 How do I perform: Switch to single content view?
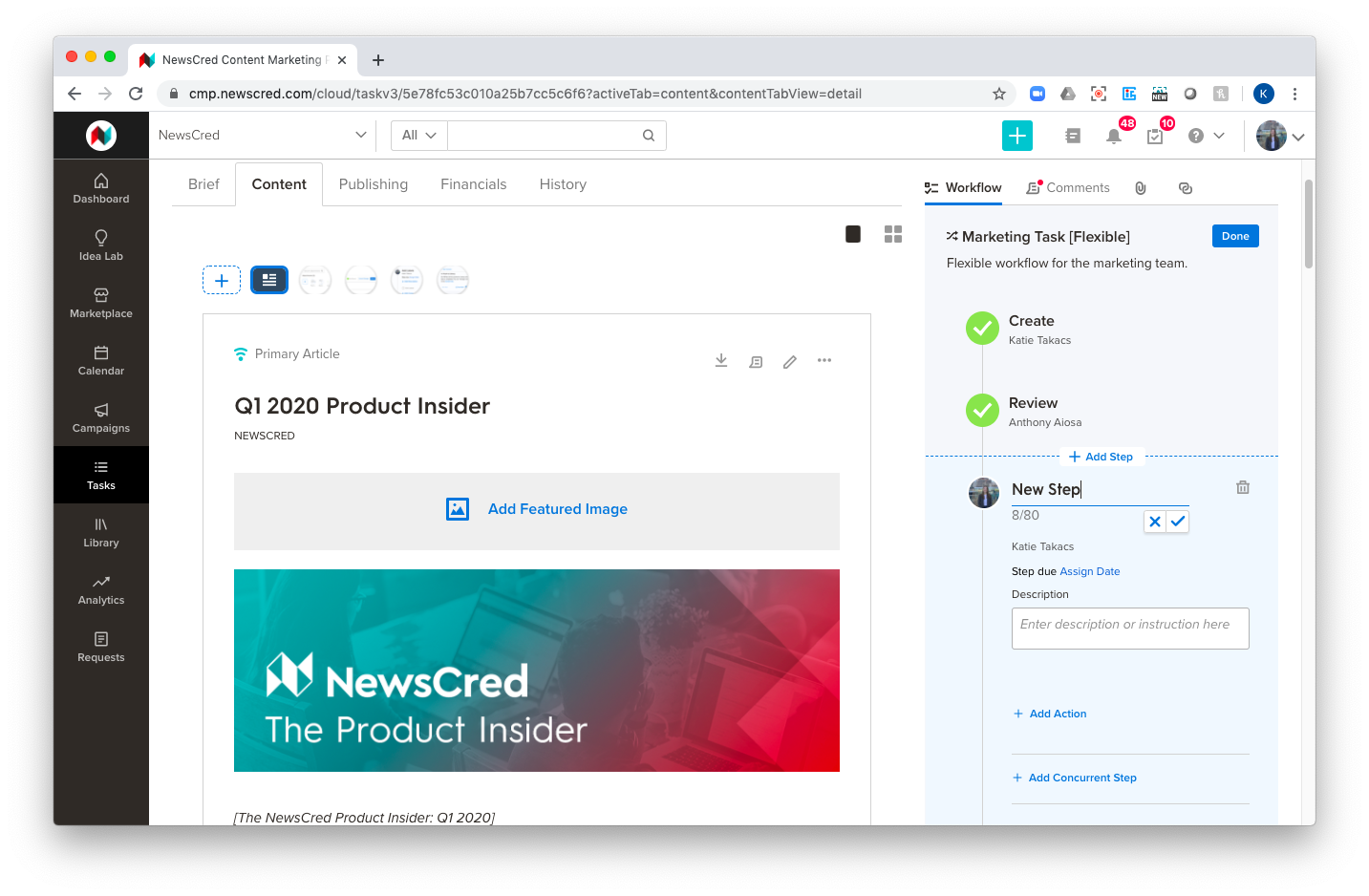coord(853,234)
